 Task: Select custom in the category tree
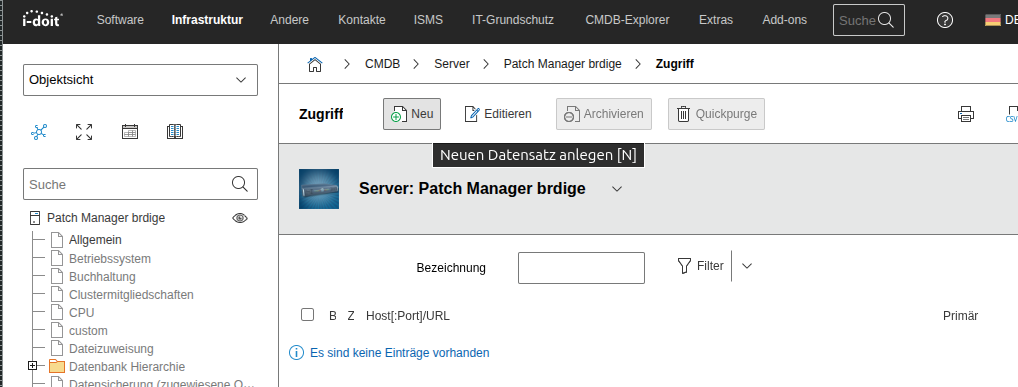click(x=88, y=331)
